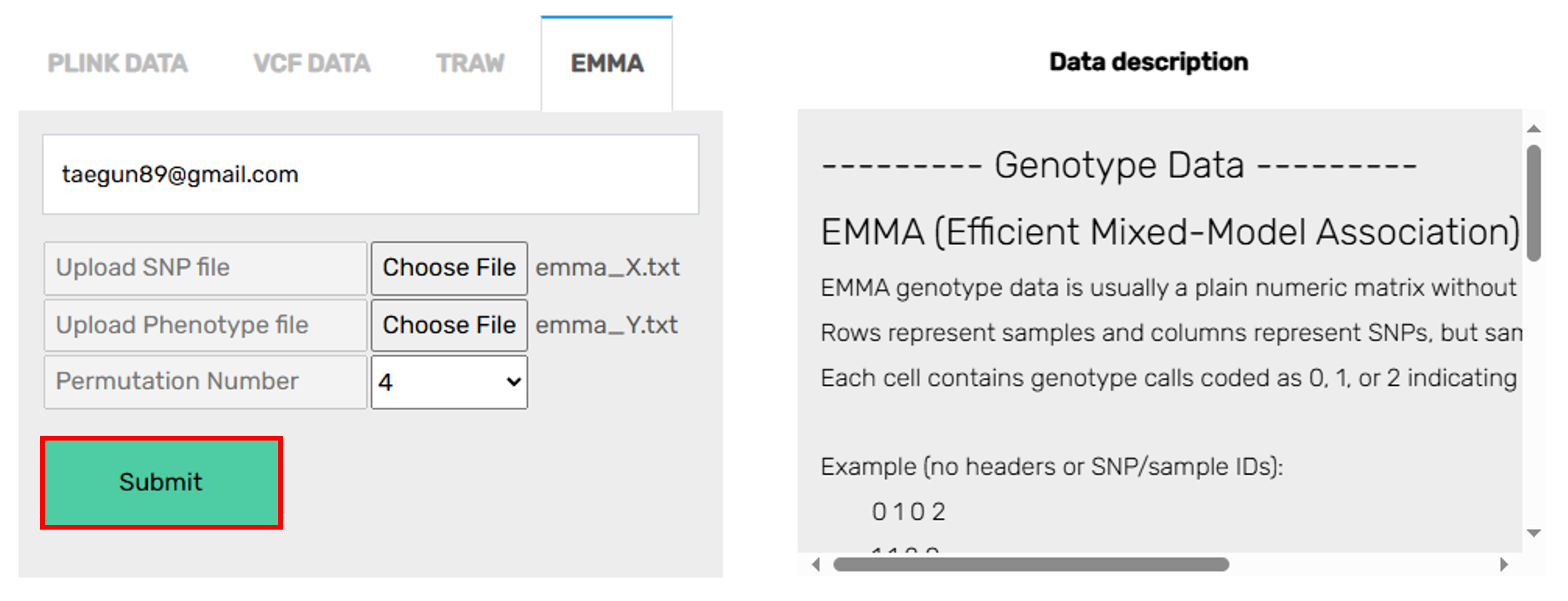The width and height of the screenshot is (1568, 601).
Task: Click the scroll up arrow in description panel
Action: coord(1533,128)
